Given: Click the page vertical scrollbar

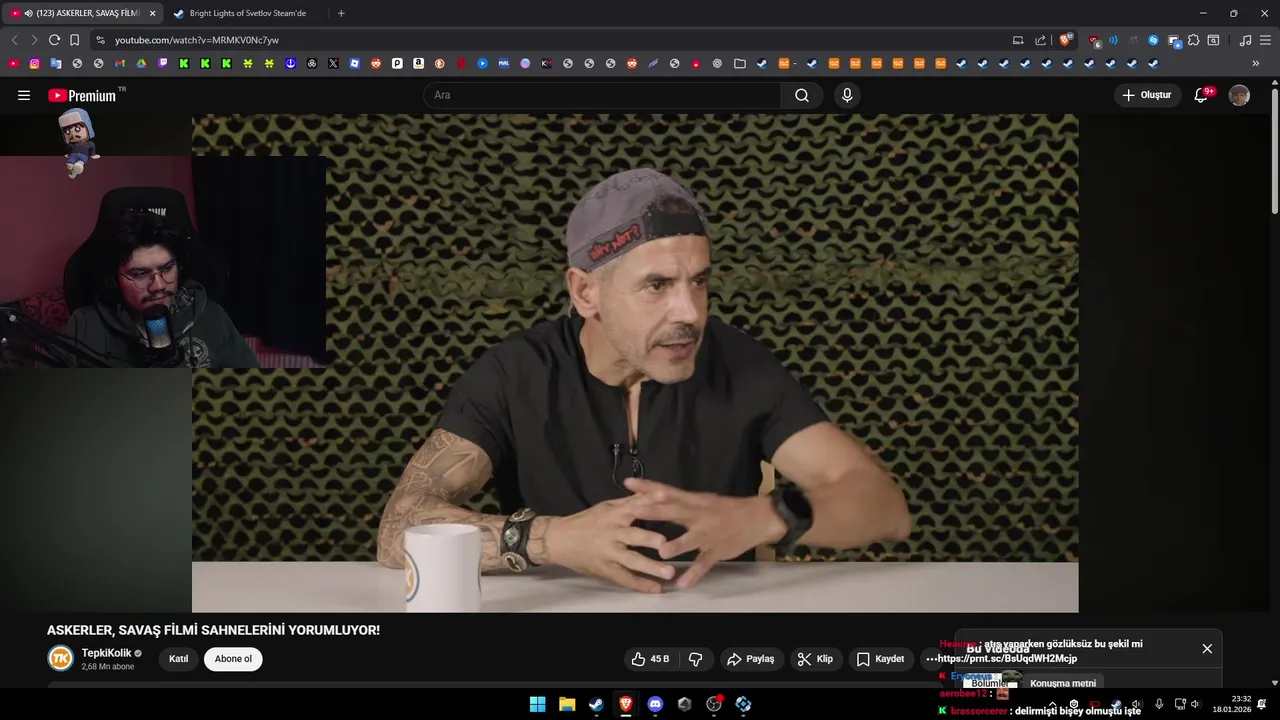Looking at the screenshot, I should (x=1275, y=150).
